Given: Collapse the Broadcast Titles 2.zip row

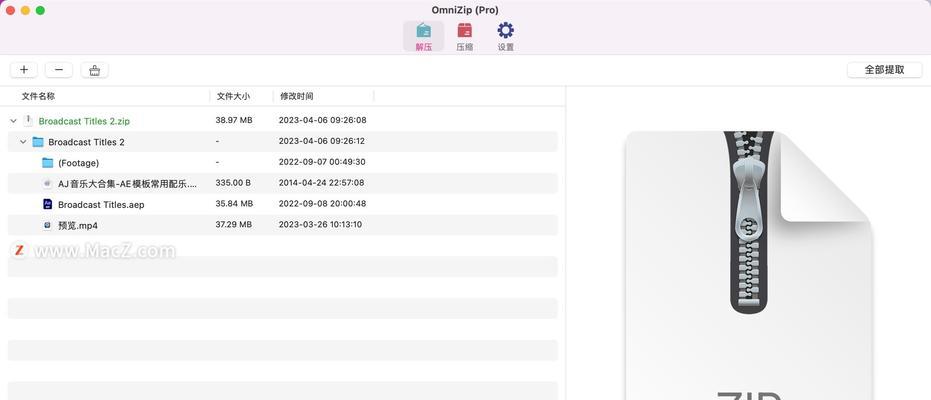Looking at the screenshot, I should (x=13, y=121).
